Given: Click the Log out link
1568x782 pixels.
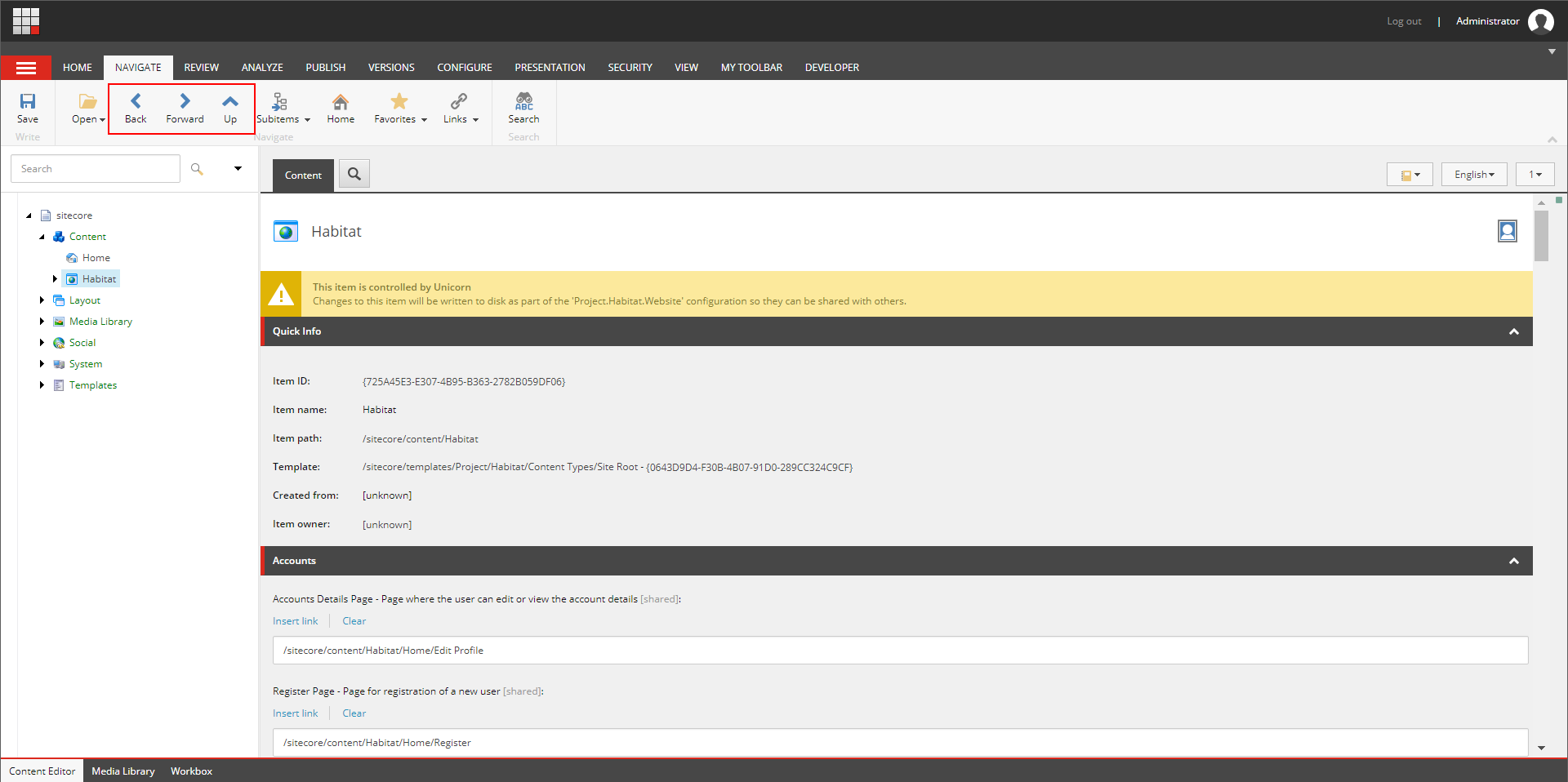Looking at the screenshot, I should pyautogui.click(x=1404, y=21).
